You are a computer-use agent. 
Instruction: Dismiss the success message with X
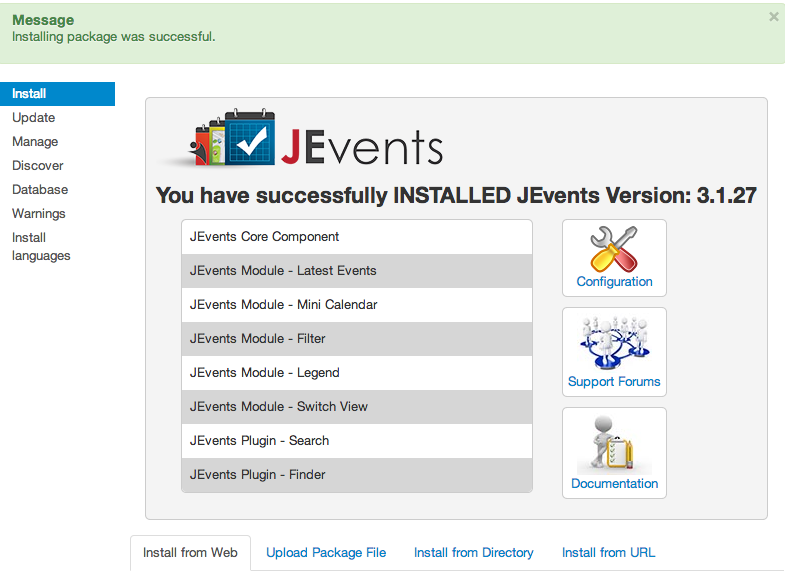coord(773,17)
